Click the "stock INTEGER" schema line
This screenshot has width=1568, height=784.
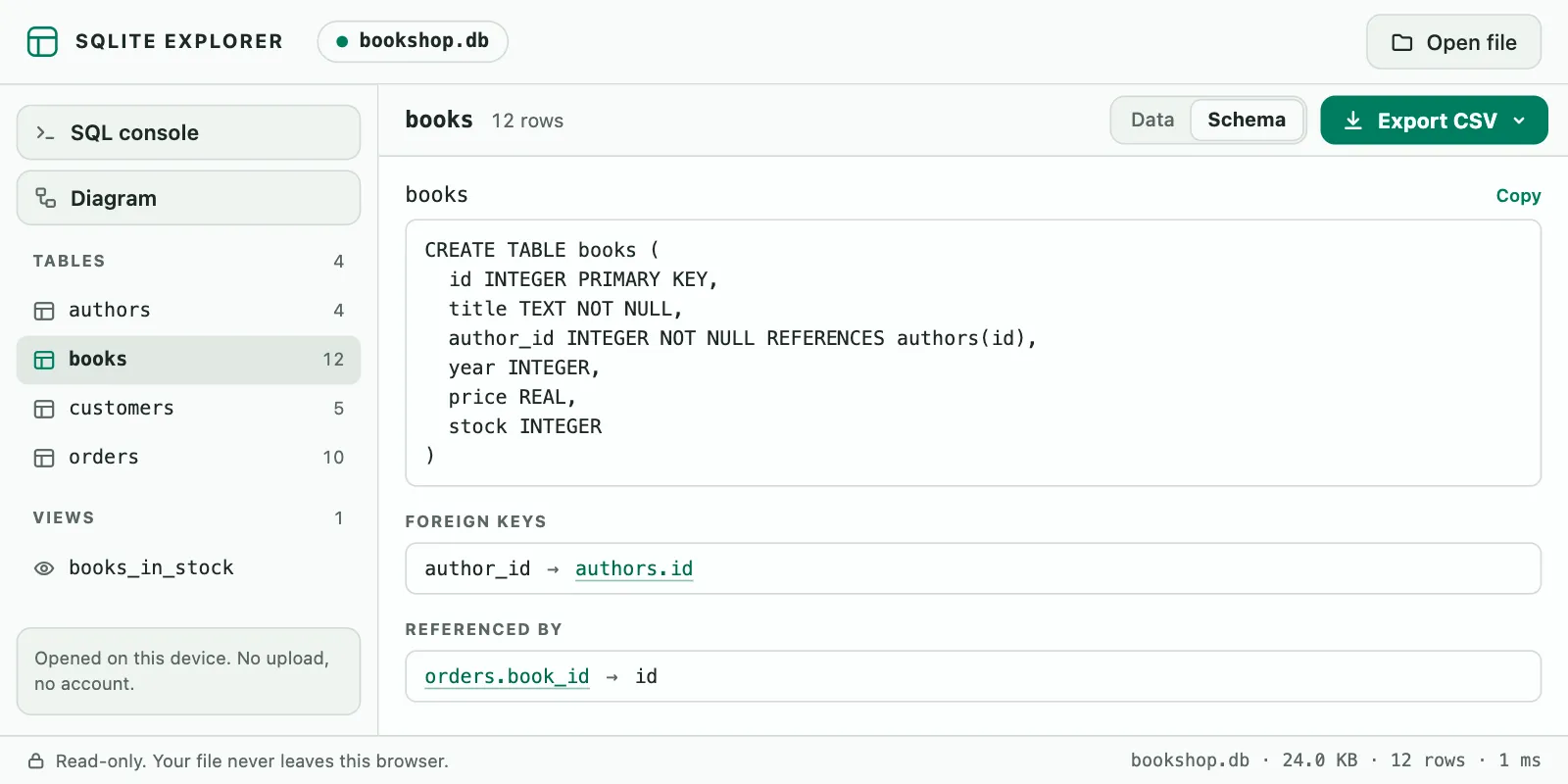pos(525,426)
